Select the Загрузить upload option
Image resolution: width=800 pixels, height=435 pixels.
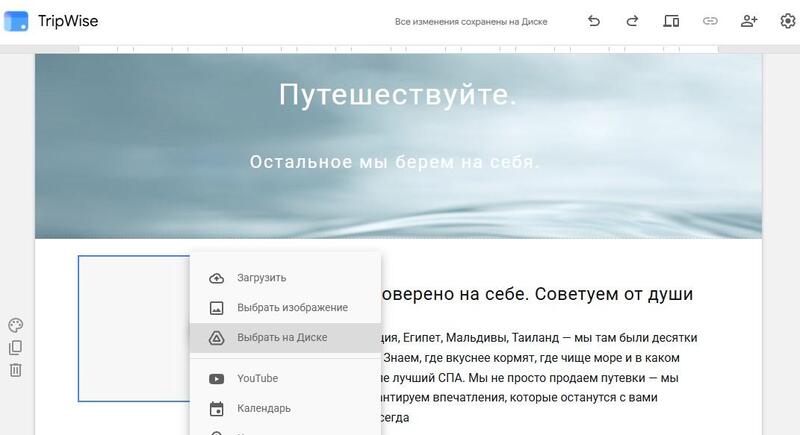coord(285,278)
